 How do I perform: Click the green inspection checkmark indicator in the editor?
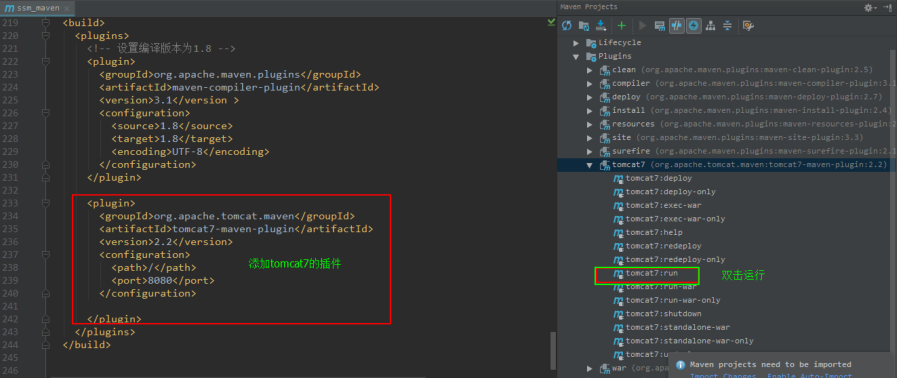pyautogui.click(x=551, y=22)
